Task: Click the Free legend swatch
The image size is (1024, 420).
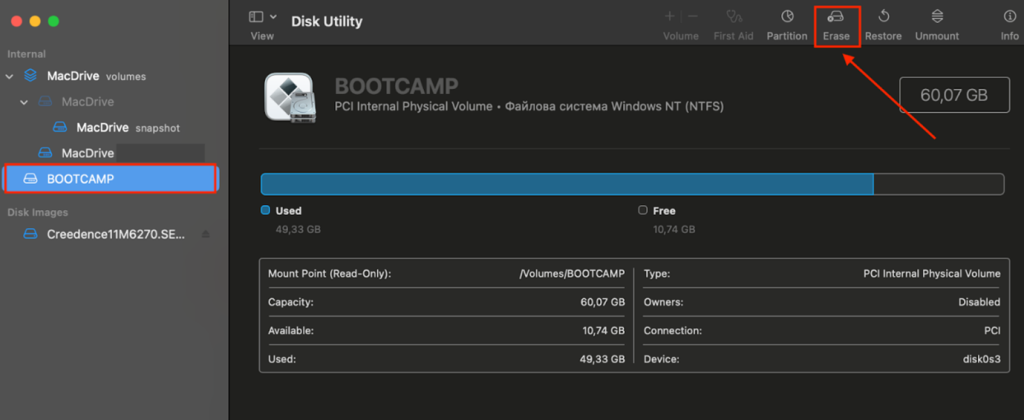Action: click(643, 210)
